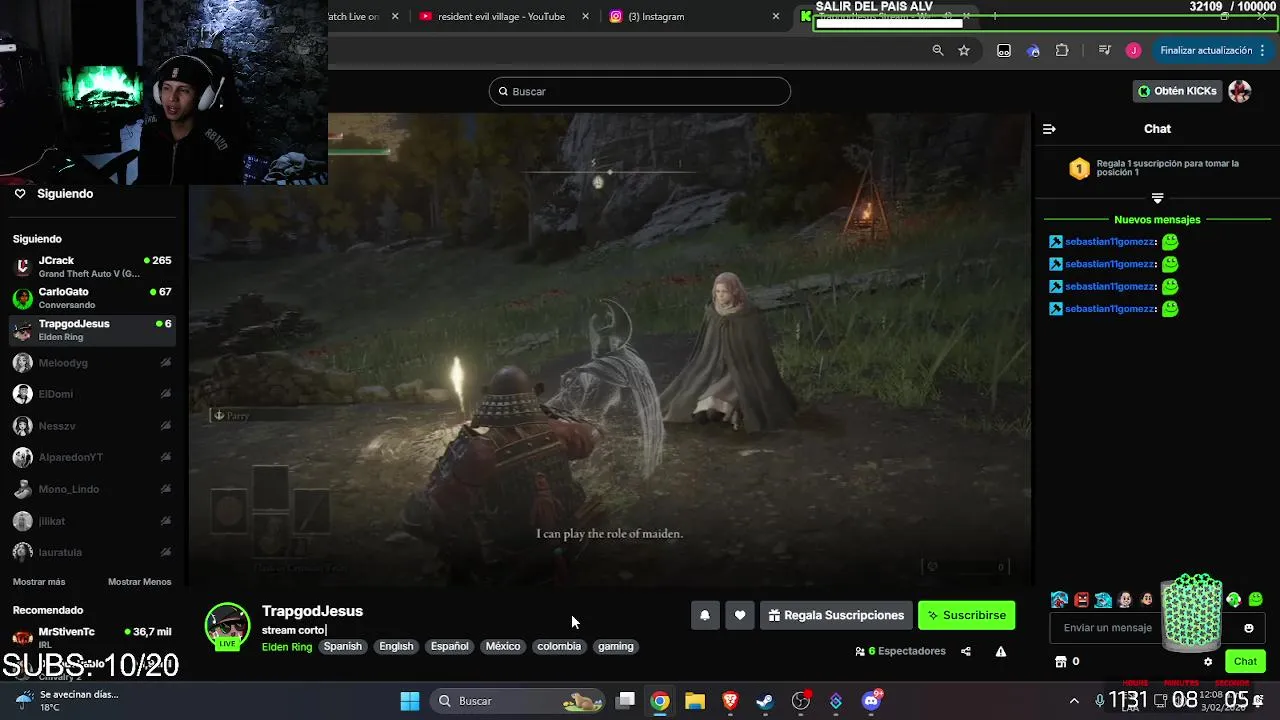Open the Steam taskbar icon

click(764, 701)
